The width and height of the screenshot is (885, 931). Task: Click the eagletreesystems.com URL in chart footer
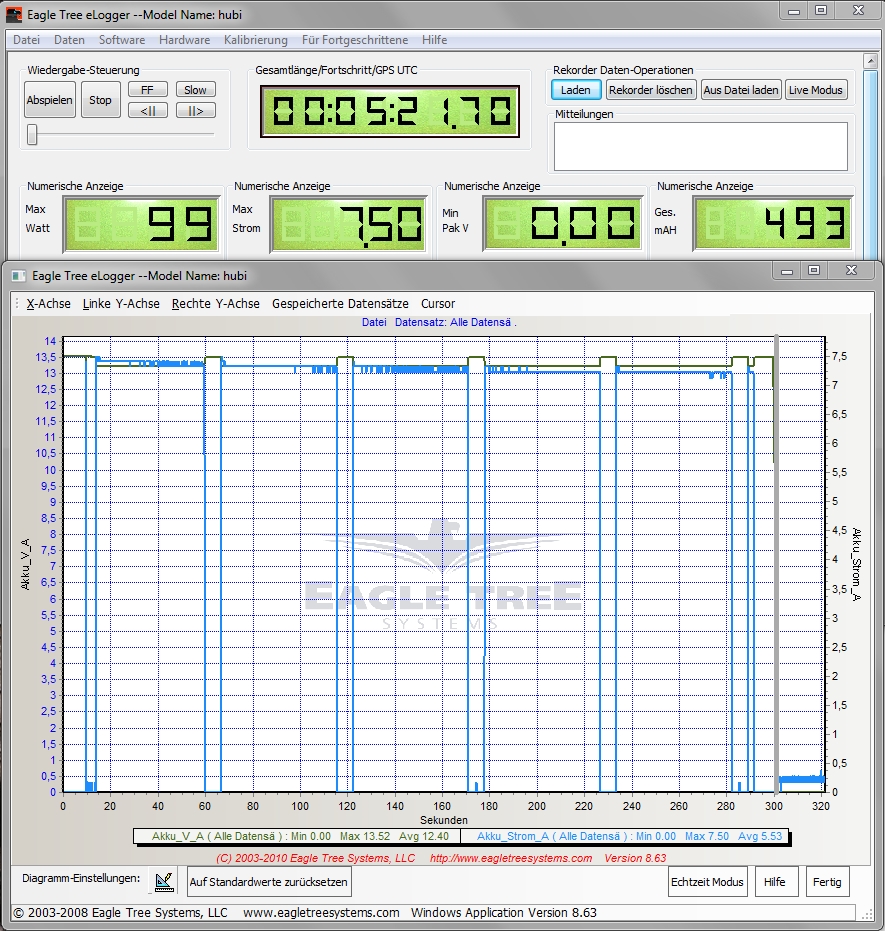(510, 858)
